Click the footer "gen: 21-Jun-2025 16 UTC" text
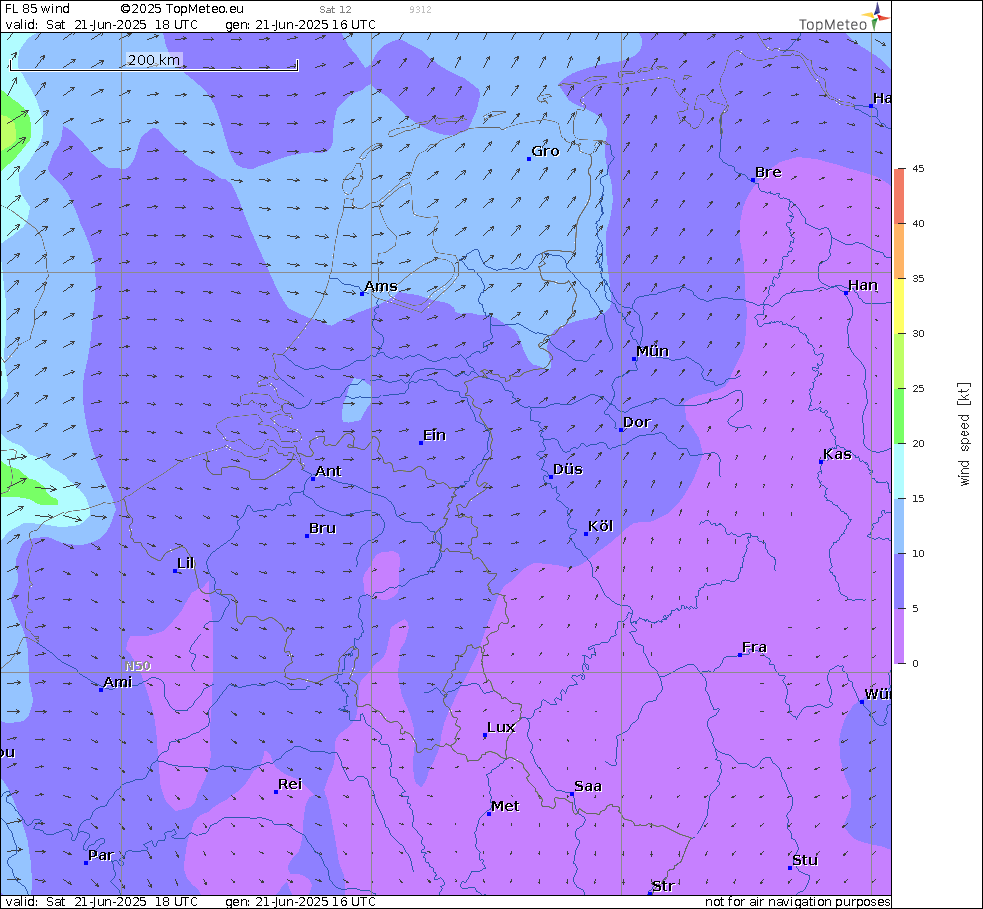Screen dimensions: 983x909 point(301,901)
